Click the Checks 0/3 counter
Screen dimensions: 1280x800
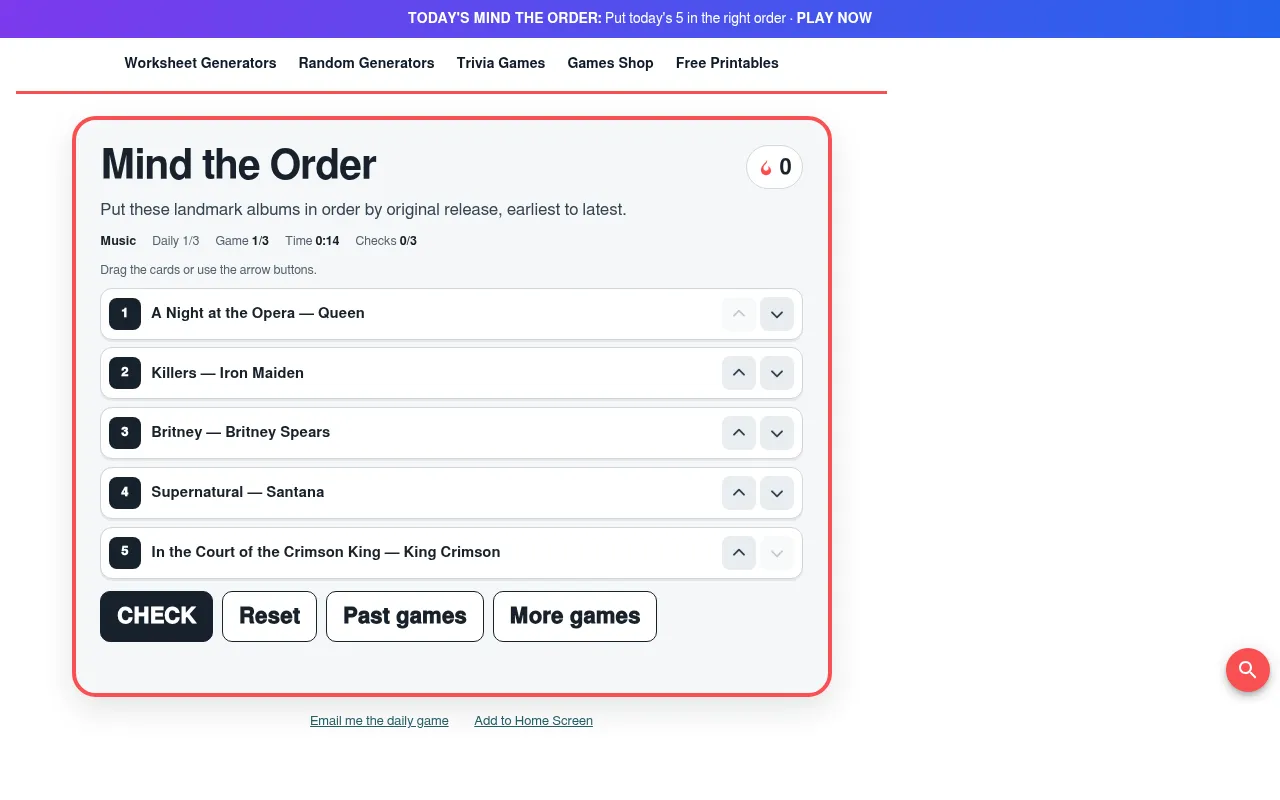(x=386, y=241)
